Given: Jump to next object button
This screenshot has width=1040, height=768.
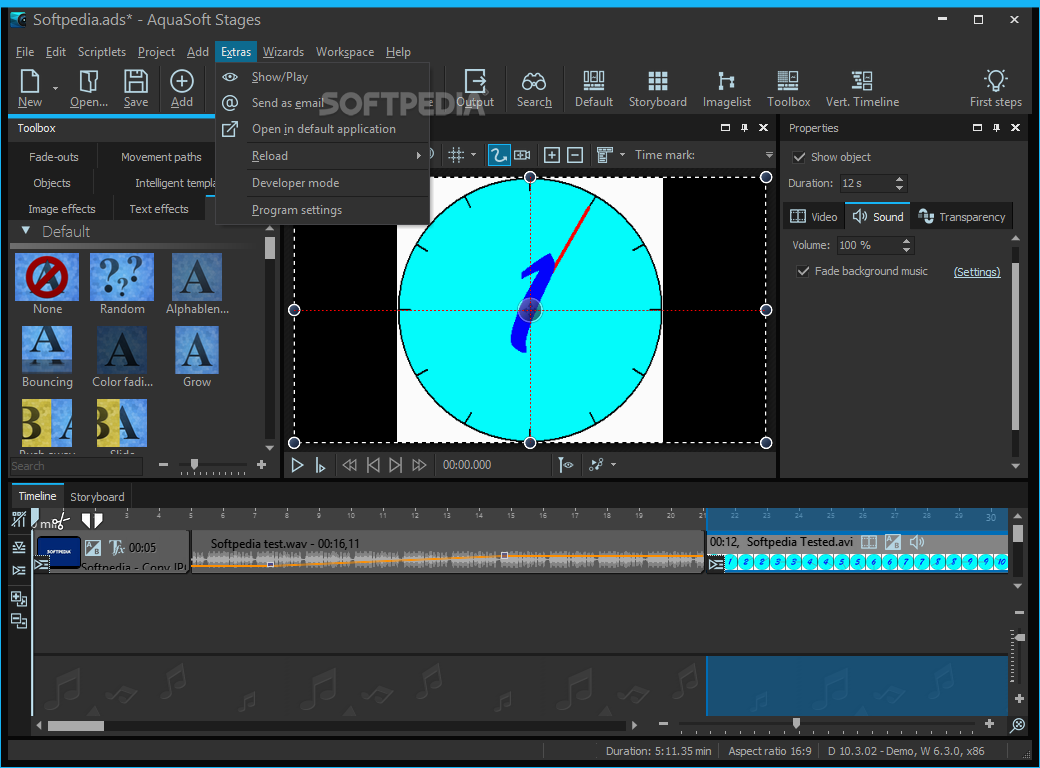Looking at the screenshot, I should (395, 466).
